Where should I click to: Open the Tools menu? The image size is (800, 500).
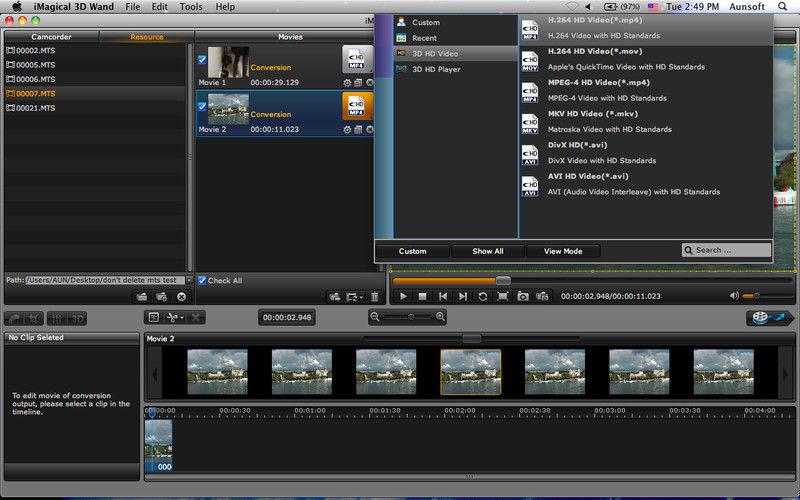(191, 7)
